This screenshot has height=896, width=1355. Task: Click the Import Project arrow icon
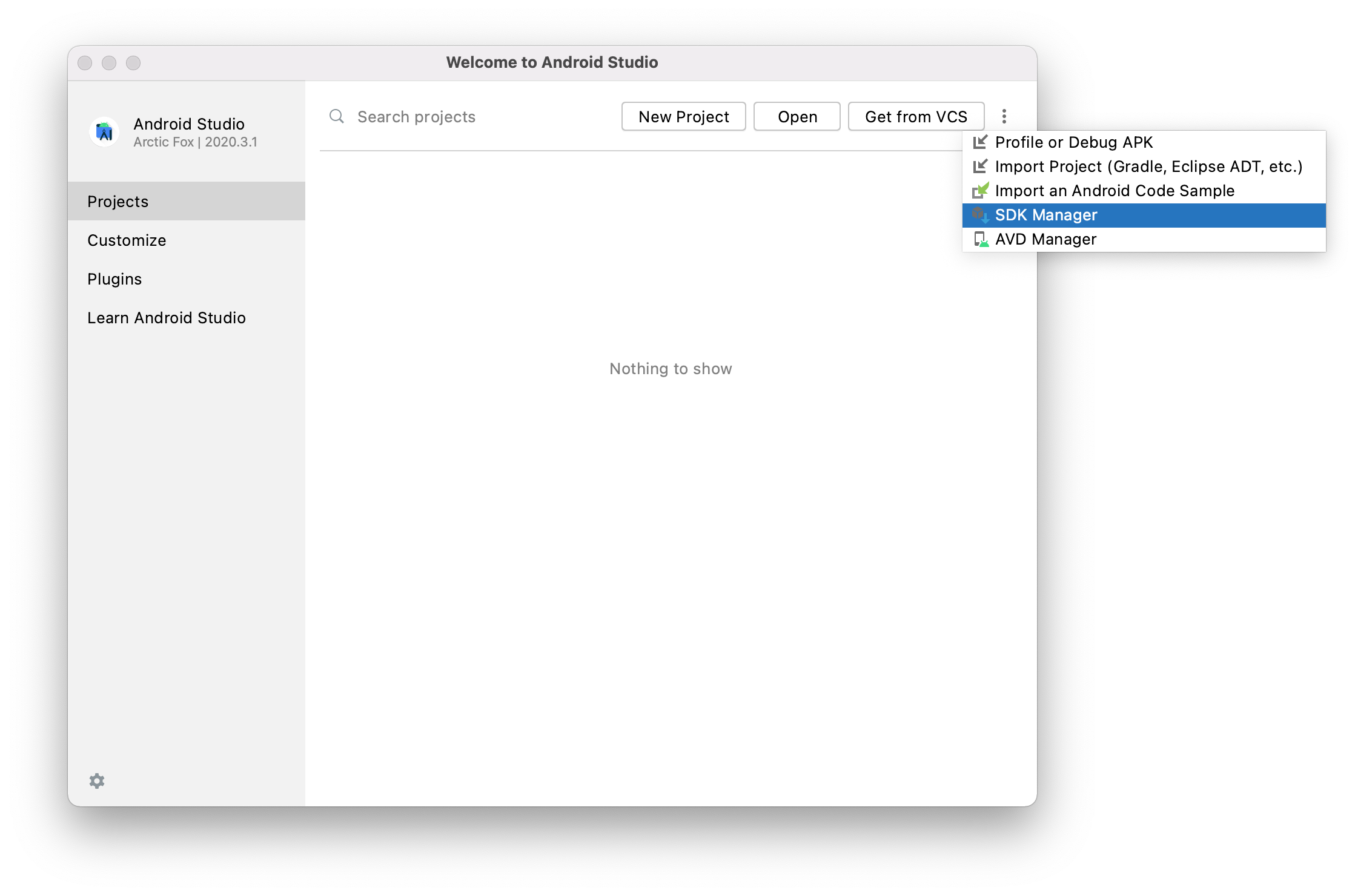(x=980, y=166)
